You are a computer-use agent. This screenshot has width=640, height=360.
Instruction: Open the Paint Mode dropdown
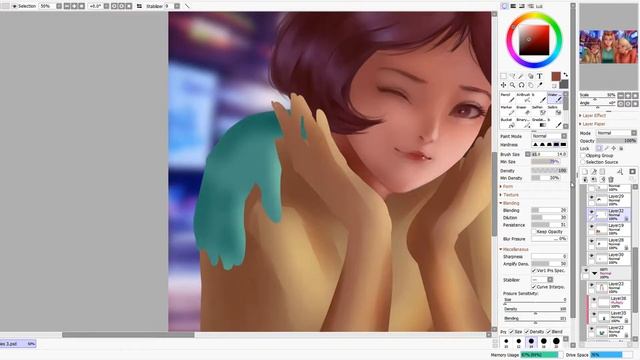549,136
